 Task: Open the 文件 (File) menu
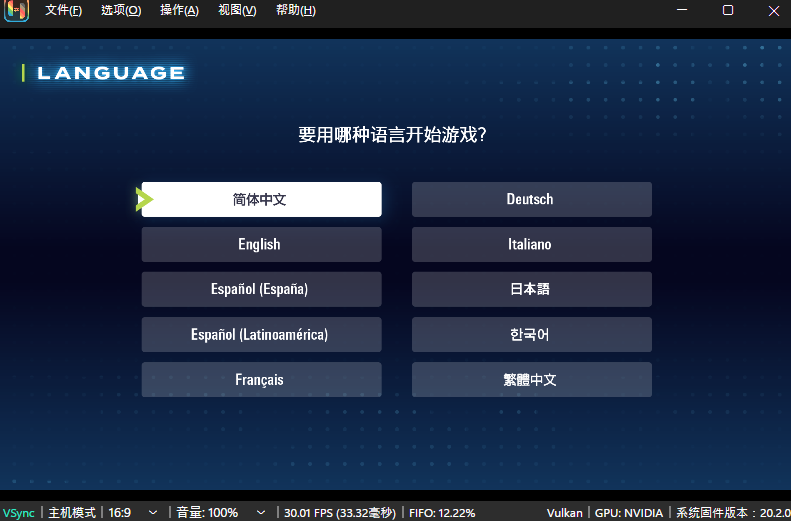coord(63,11)
